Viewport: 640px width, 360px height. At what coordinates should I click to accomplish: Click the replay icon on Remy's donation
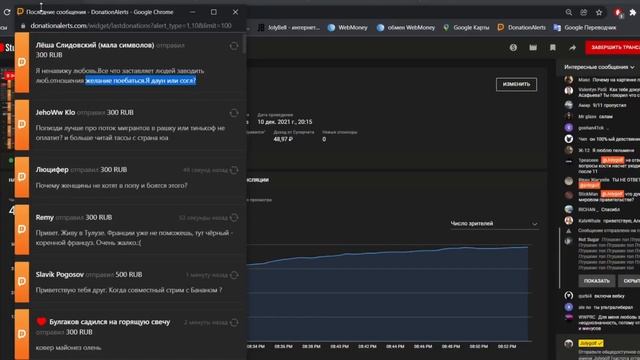click(234, 218)
